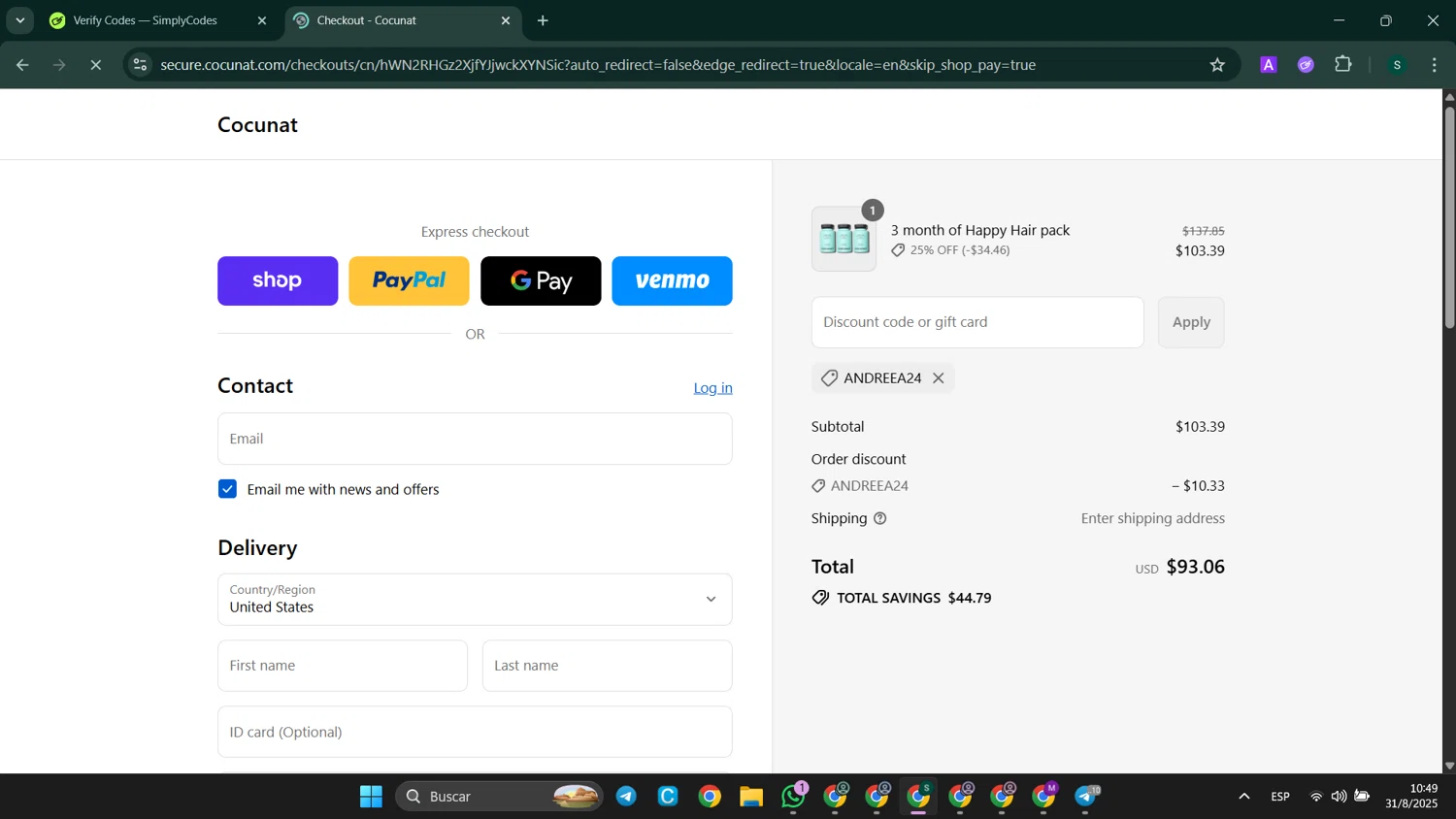Focus the Last name field
Screen dimensions: 1456x819
[607, 666]
